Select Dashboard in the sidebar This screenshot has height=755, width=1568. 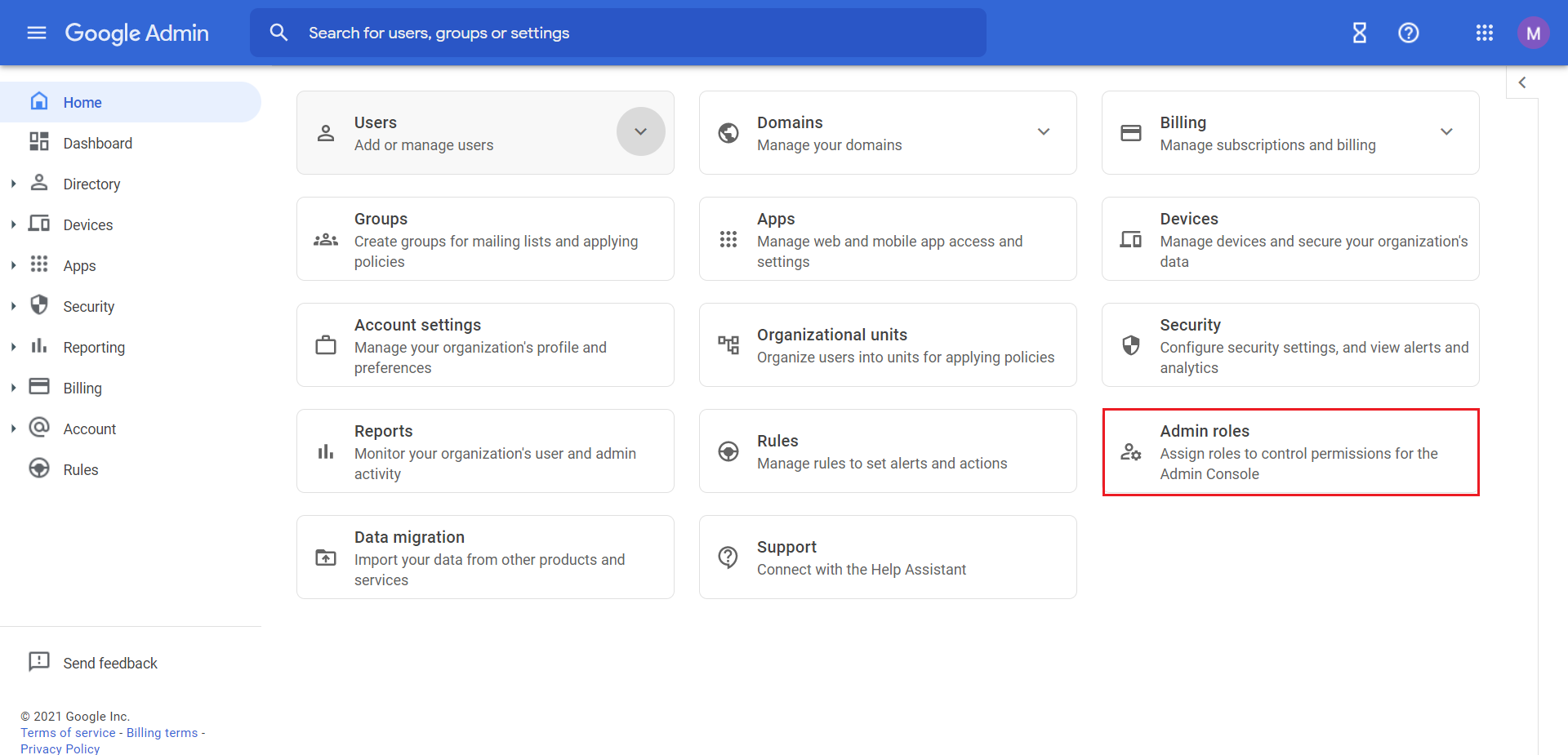[x=97, y=143]
